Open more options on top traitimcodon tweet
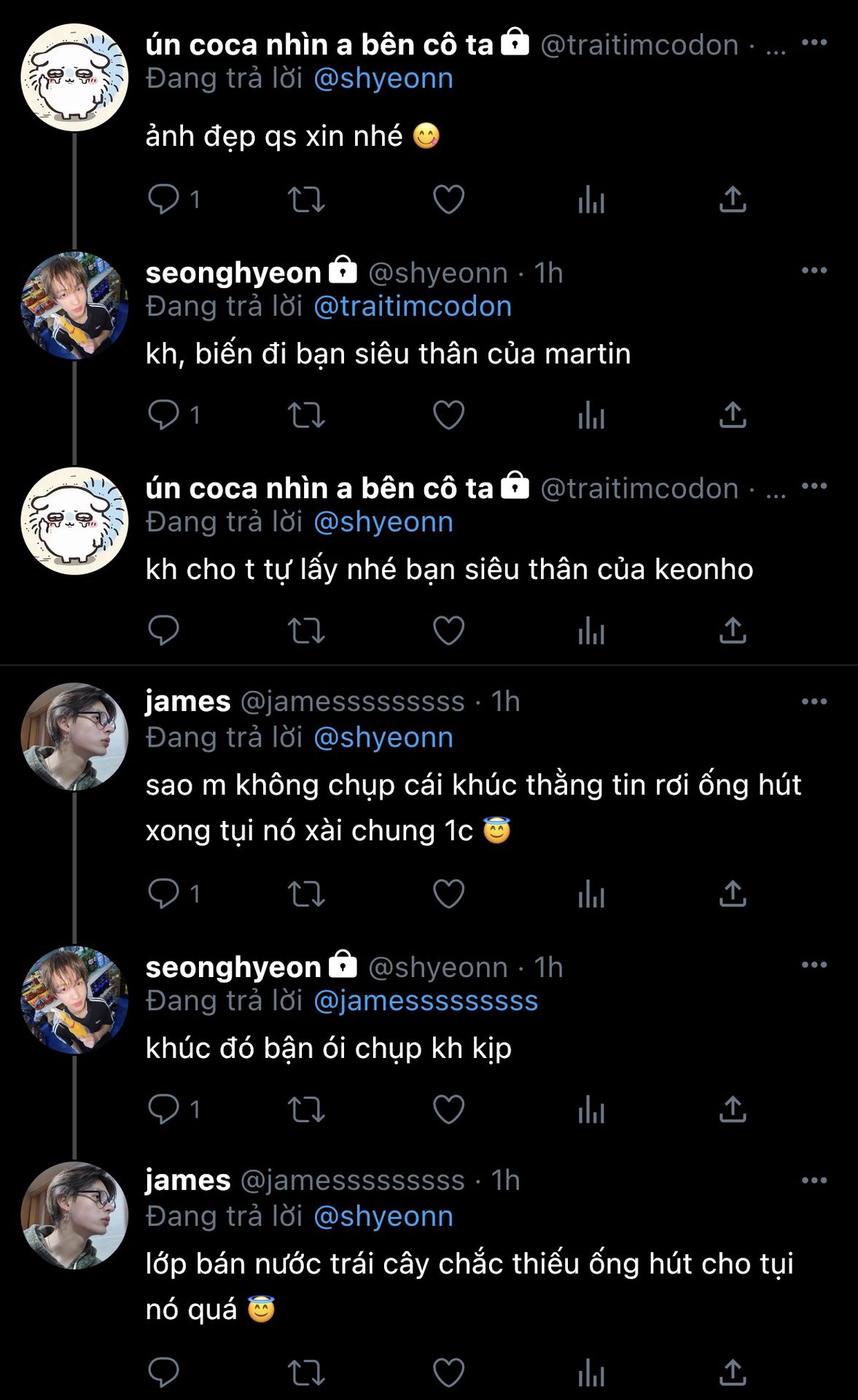The height and width of the screenshot is (1400, 858). click(814, 42)
